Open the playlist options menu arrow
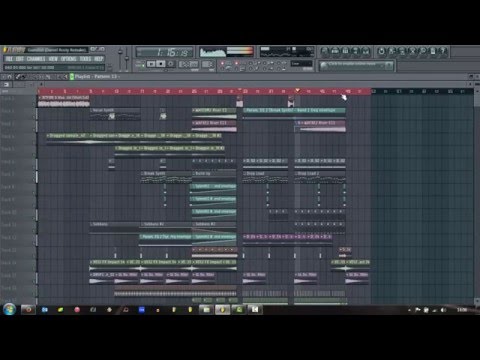Image resolution: width=480 pixels, height=360 pixels. point(4,77)
